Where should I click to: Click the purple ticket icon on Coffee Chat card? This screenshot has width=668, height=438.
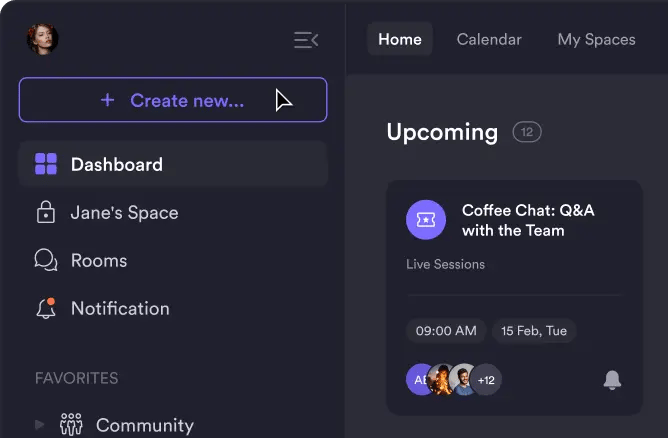click(426, 220)
